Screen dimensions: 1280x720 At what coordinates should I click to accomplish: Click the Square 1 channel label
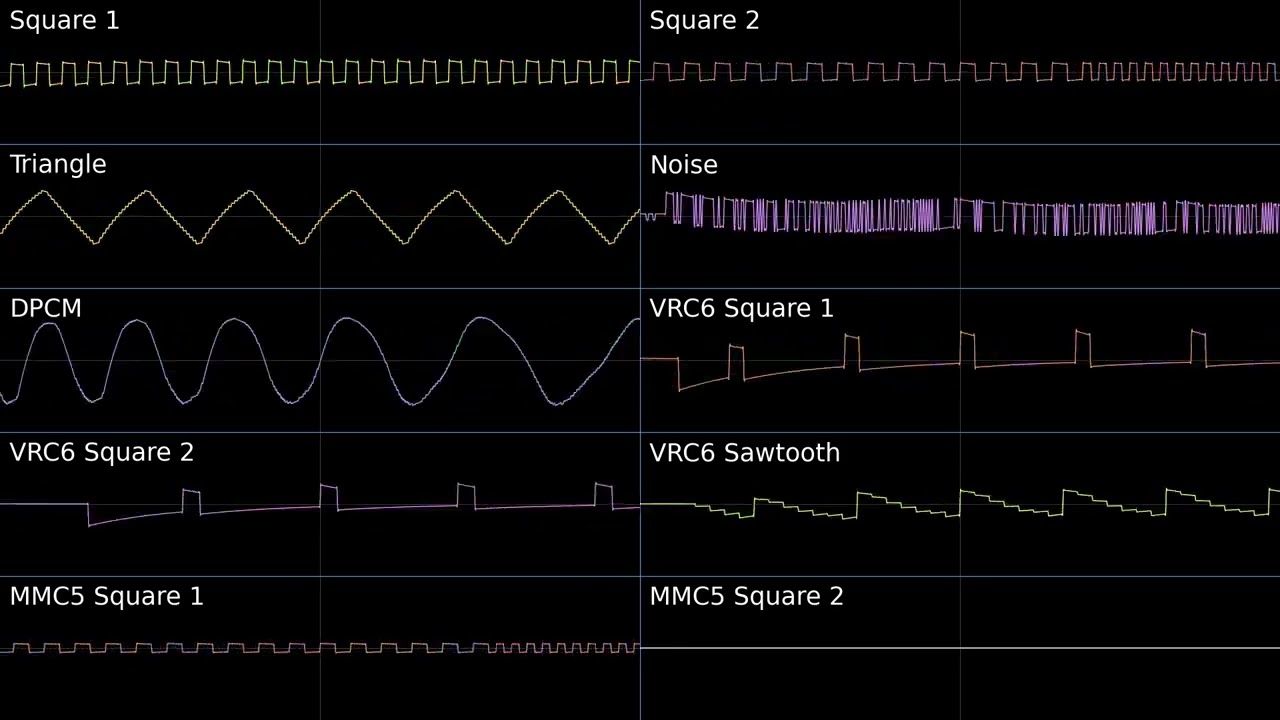[65, 21]
